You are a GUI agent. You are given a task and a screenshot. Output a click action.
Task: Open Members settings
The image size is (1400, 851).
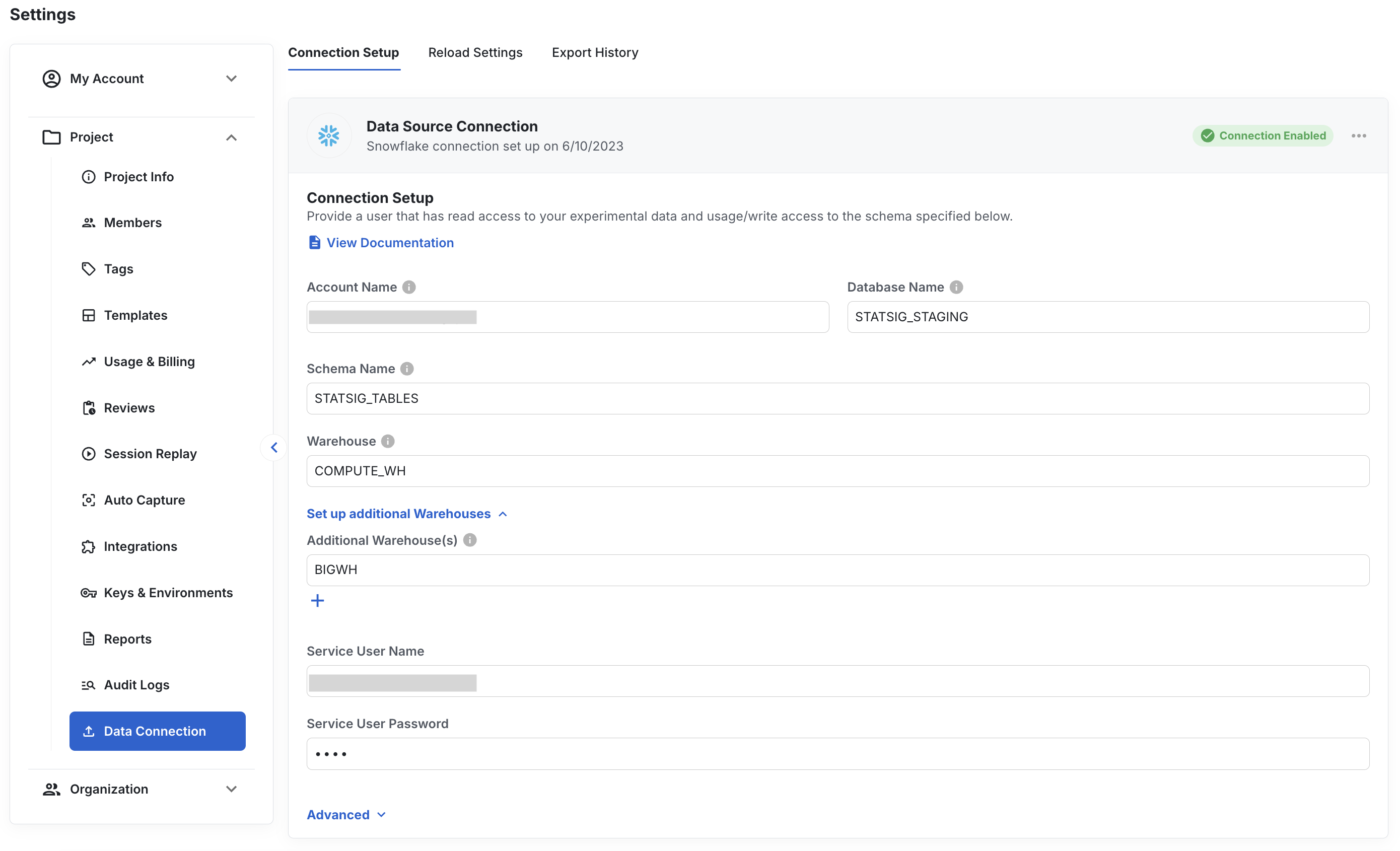(x=132, y=223)
